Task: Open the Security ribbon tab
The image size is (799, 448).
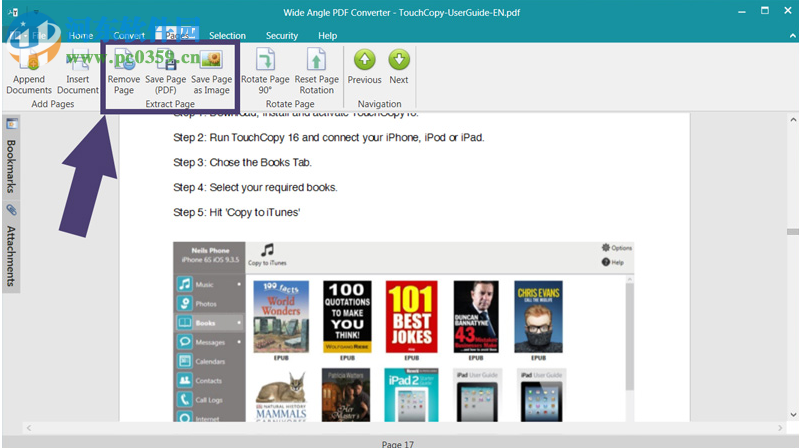Action: pyautogui.click(x=282, y=36)
